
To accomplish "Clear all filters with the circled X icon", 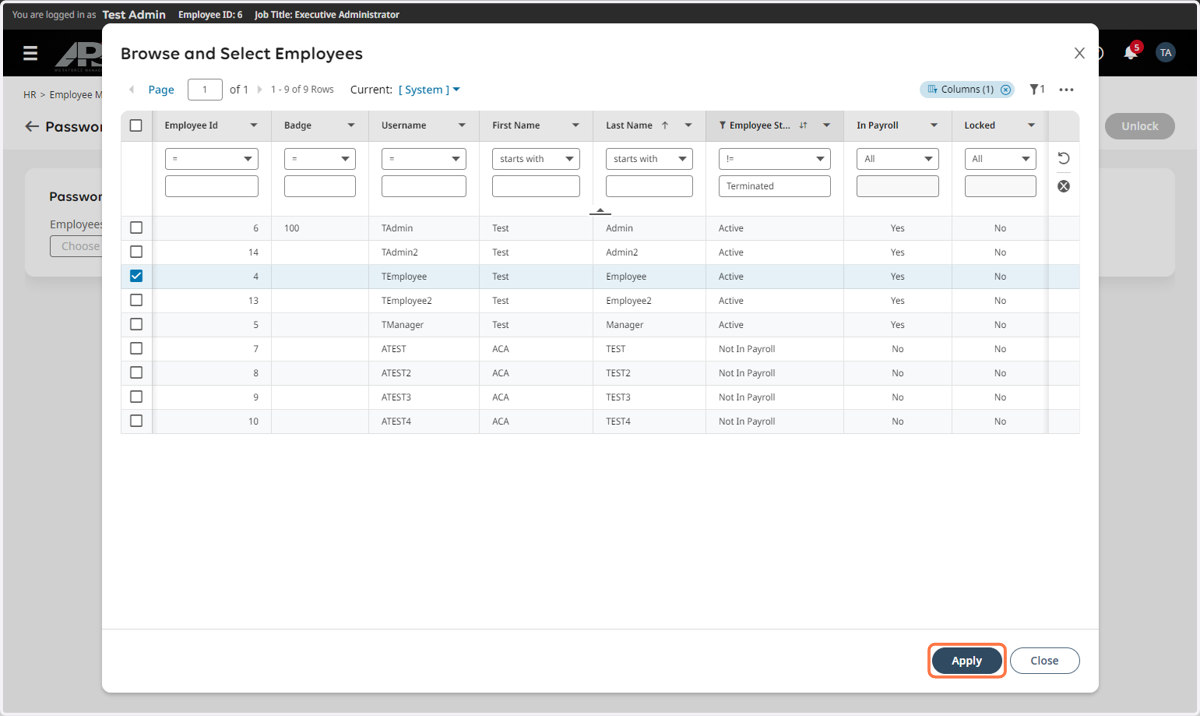I will pos(1064,186).
